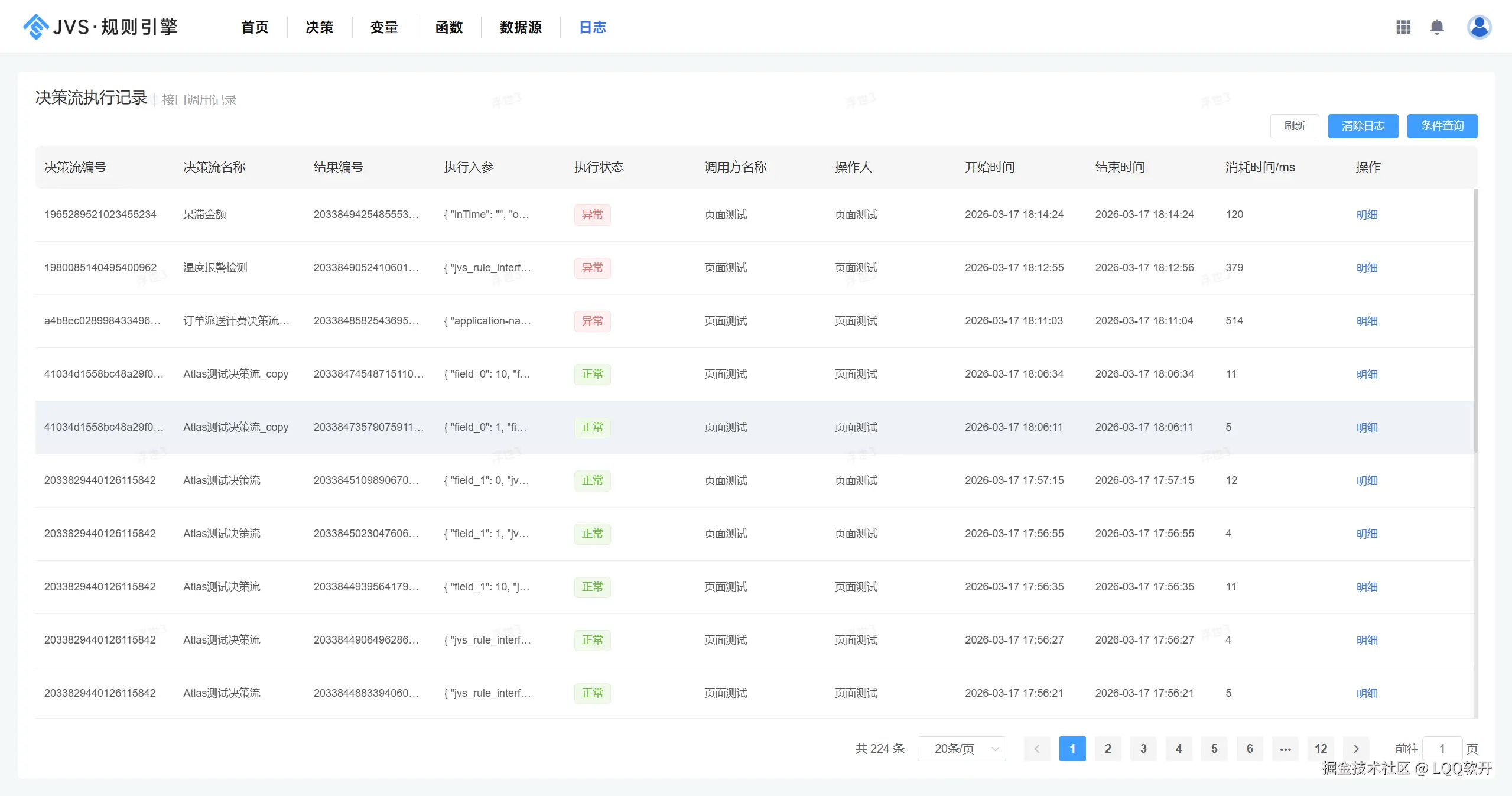Image resolution: width=1512 pixels, height=796 pixels.
Task: Jump to page 12
Action: (1321, 749)
